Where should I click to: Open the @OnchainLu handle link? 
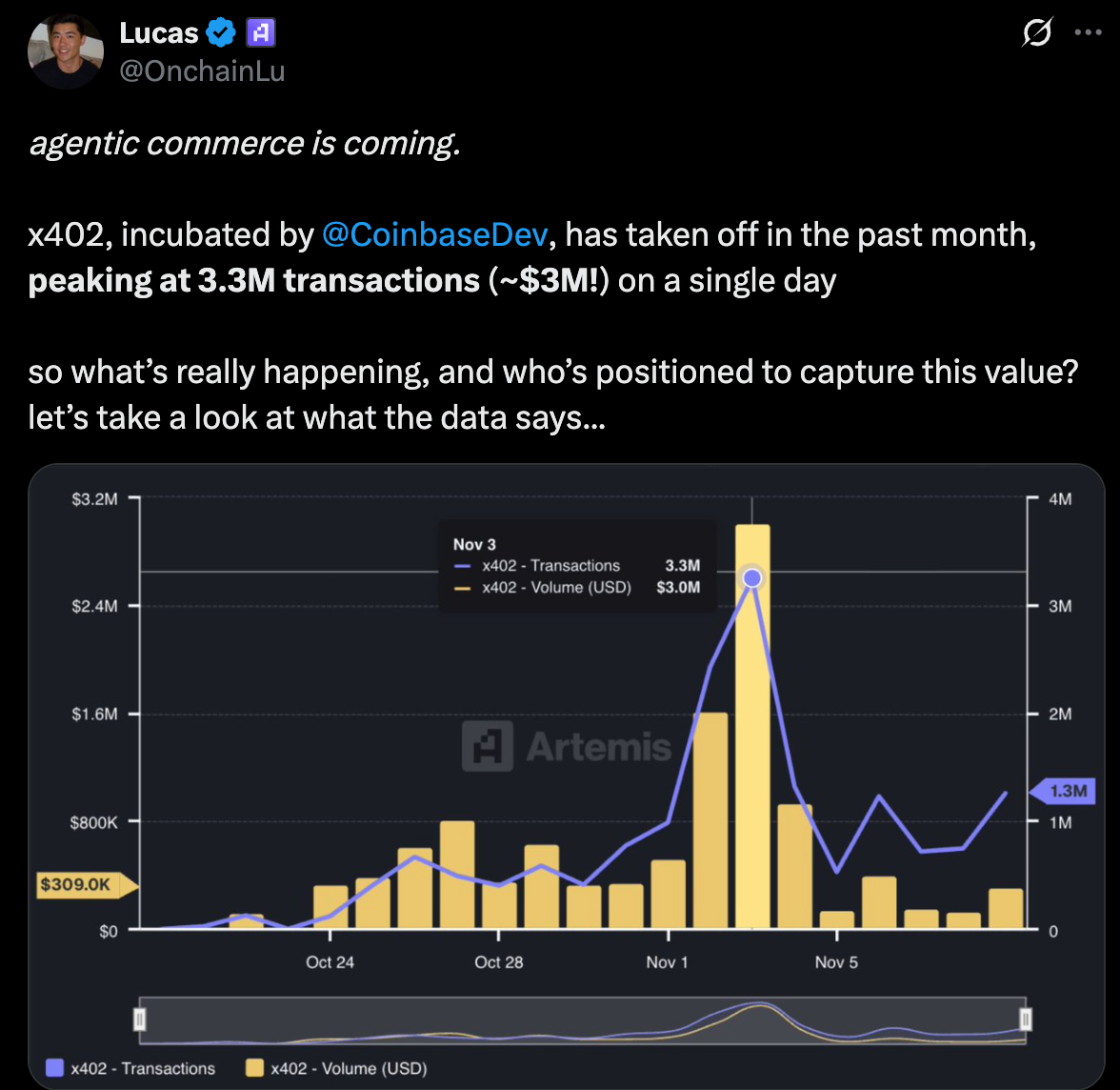[x=202, y=71]
